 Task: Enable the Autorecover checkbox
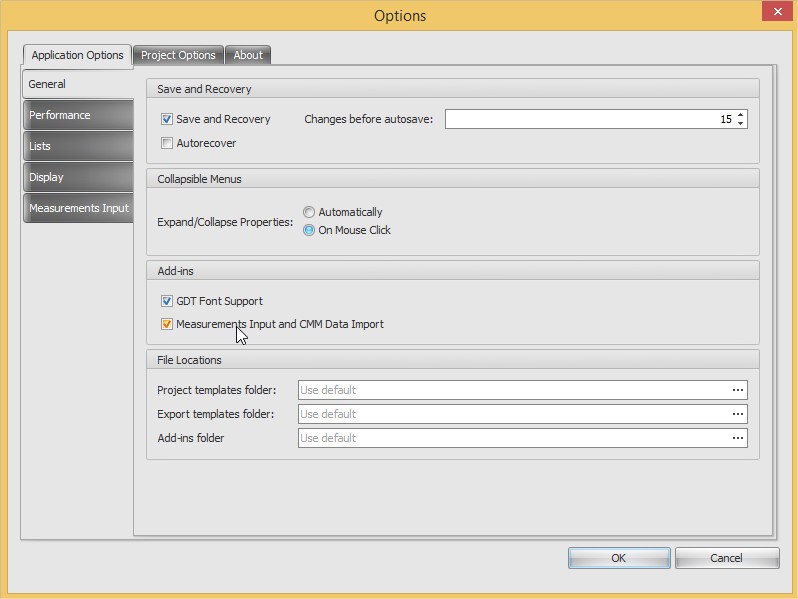(x=167, y=143)
